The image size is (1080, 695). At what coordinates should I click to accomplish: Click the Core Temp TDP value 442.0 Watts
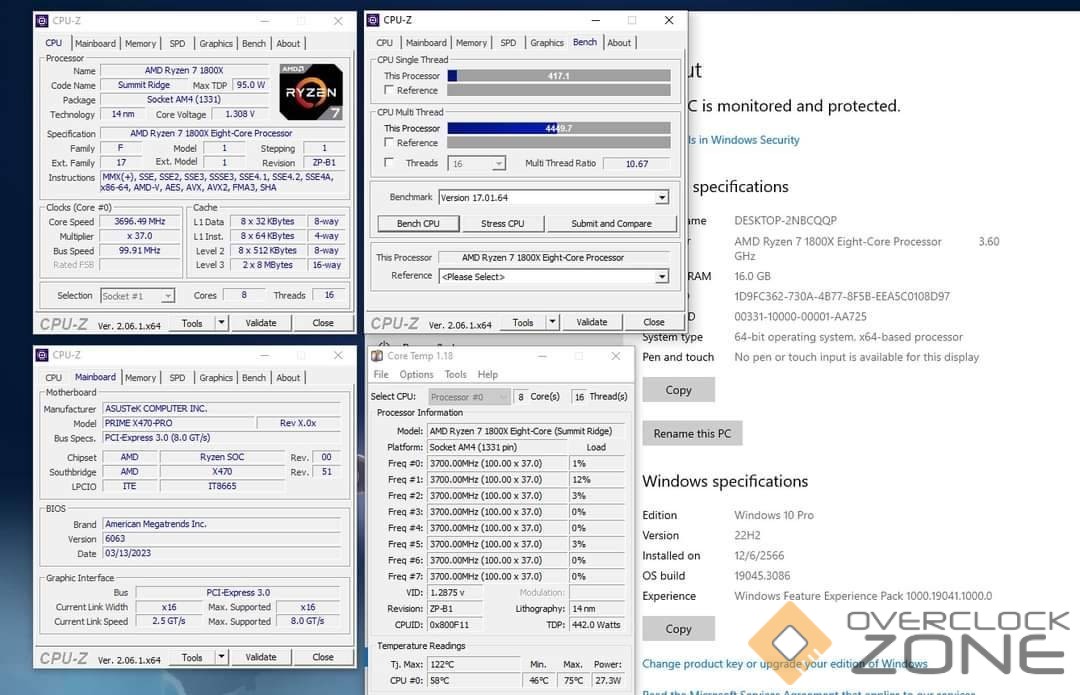(596, 625)
